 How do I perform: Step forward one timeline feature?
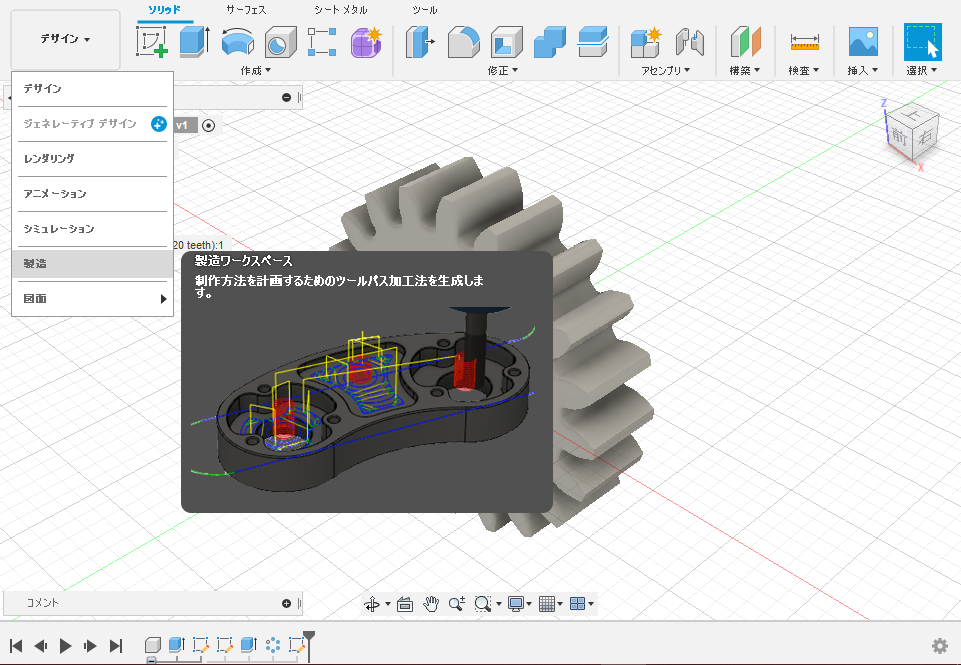91,645
